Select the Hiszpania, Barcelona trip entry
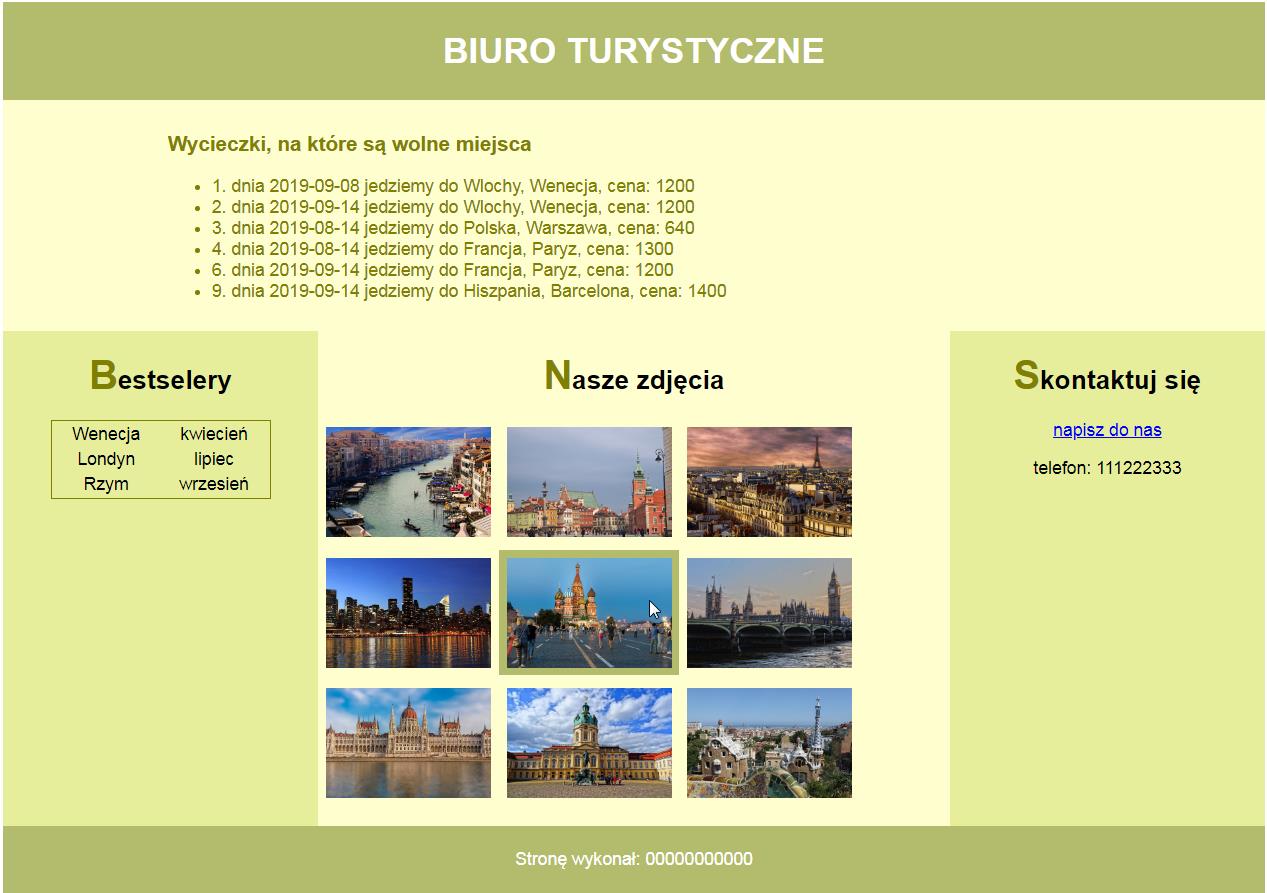Image resolution: width=1267 pixels, height=893 pixels. [x=468, y=291]
